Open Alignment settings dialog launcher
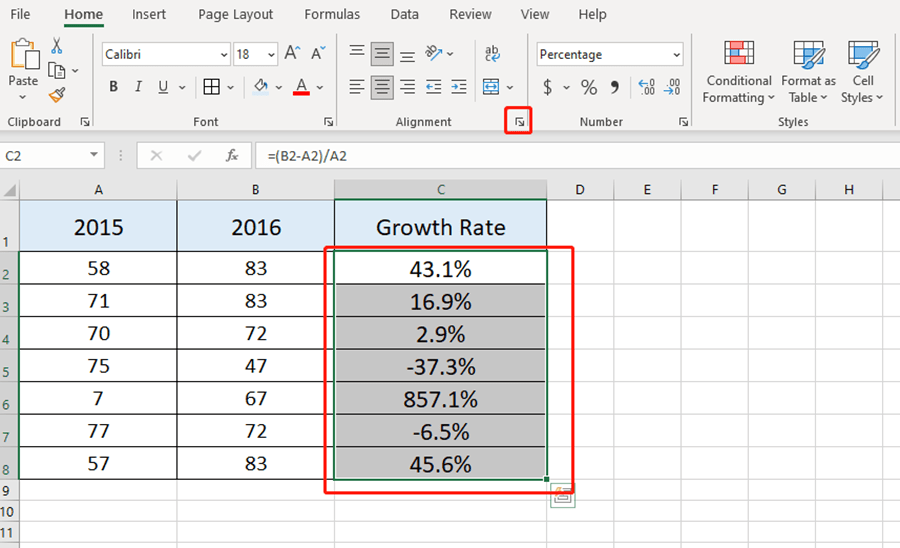The width and height of the screenshot is (900, 548). (x=519, y=122)
